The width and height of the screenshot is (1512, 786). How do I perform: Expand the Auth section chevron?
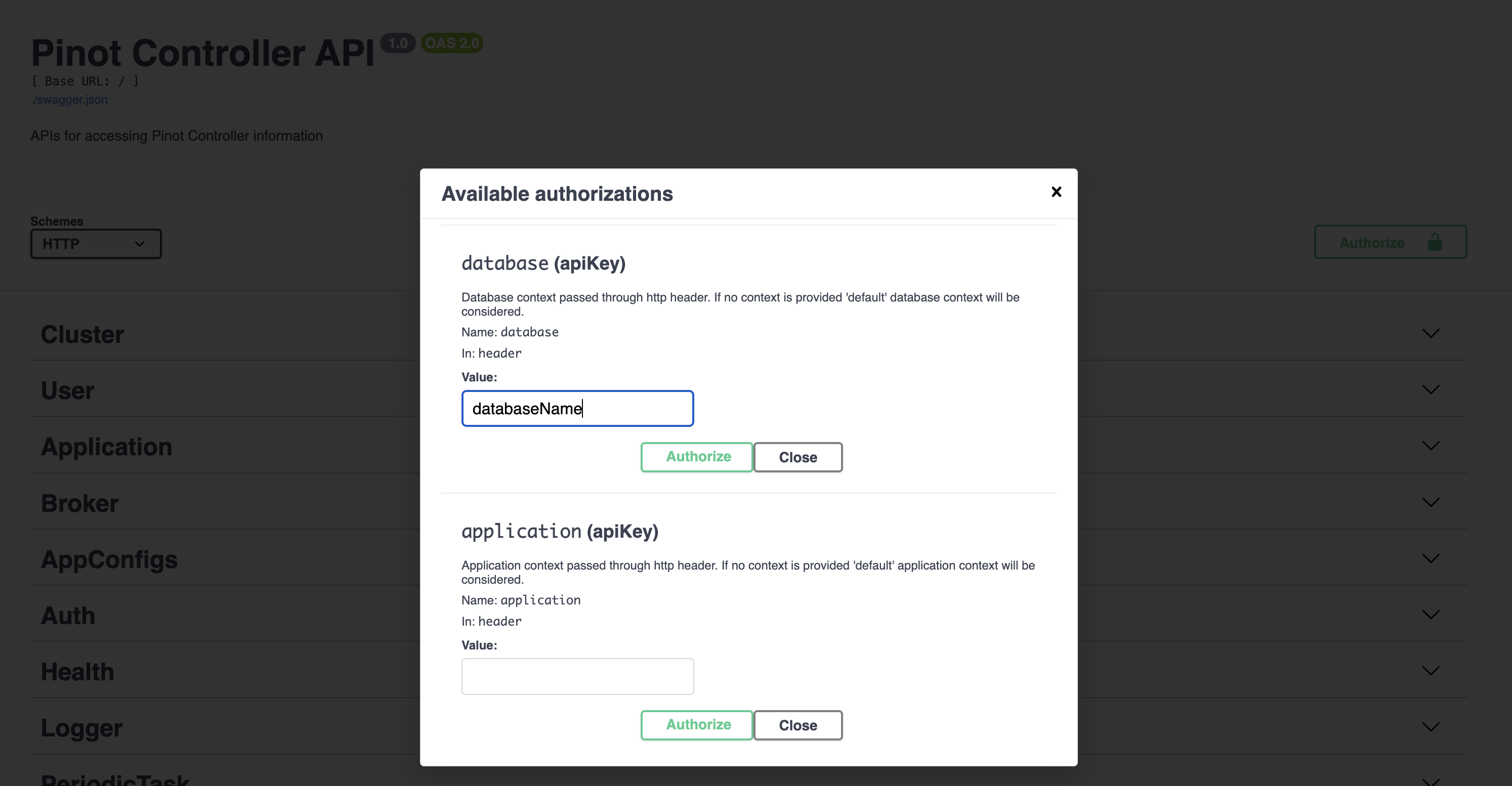pos(1431,615)
